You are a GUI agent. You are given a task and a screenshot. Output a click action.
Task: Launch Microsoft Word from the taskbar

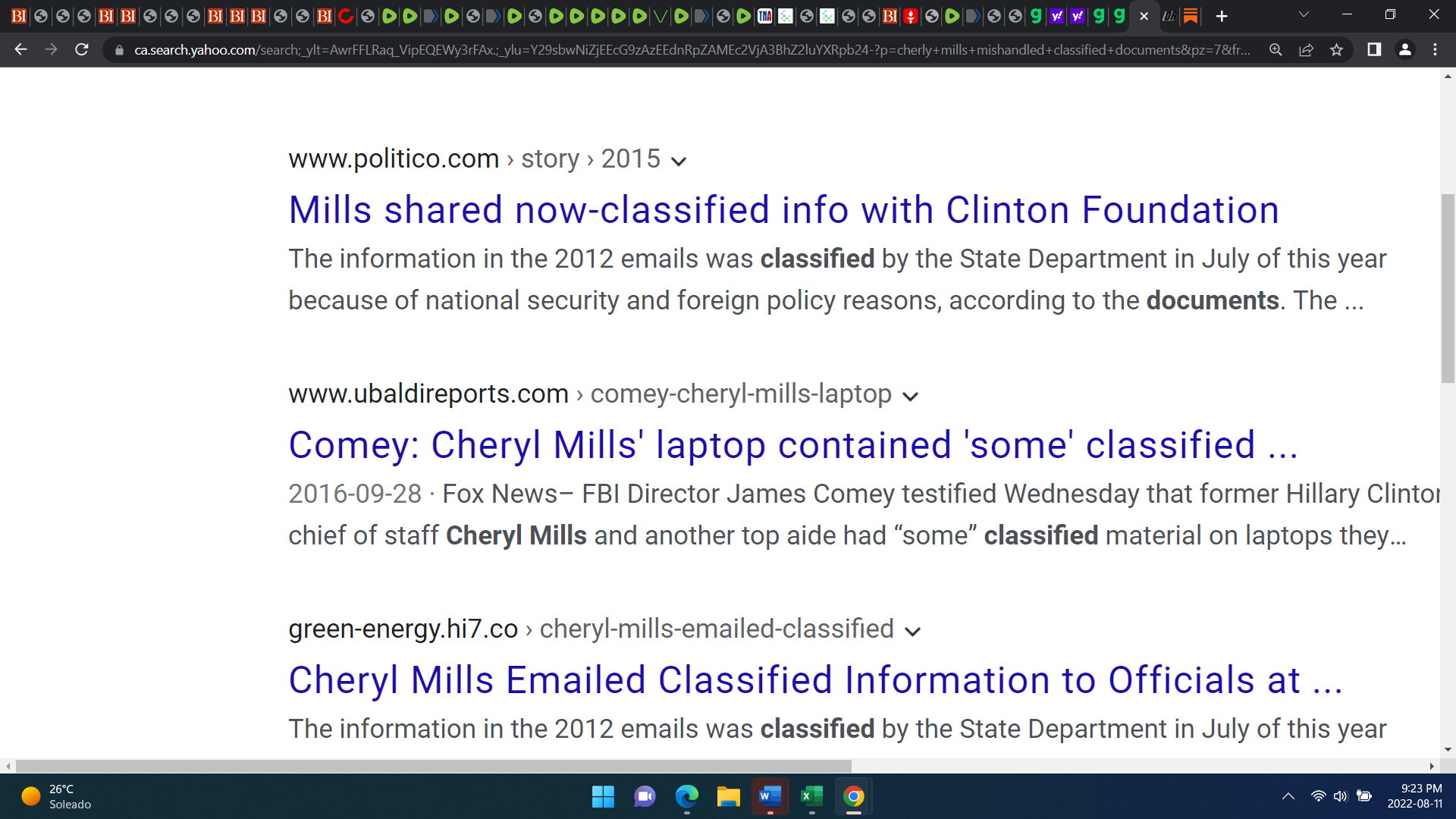(x=770, y=796)
